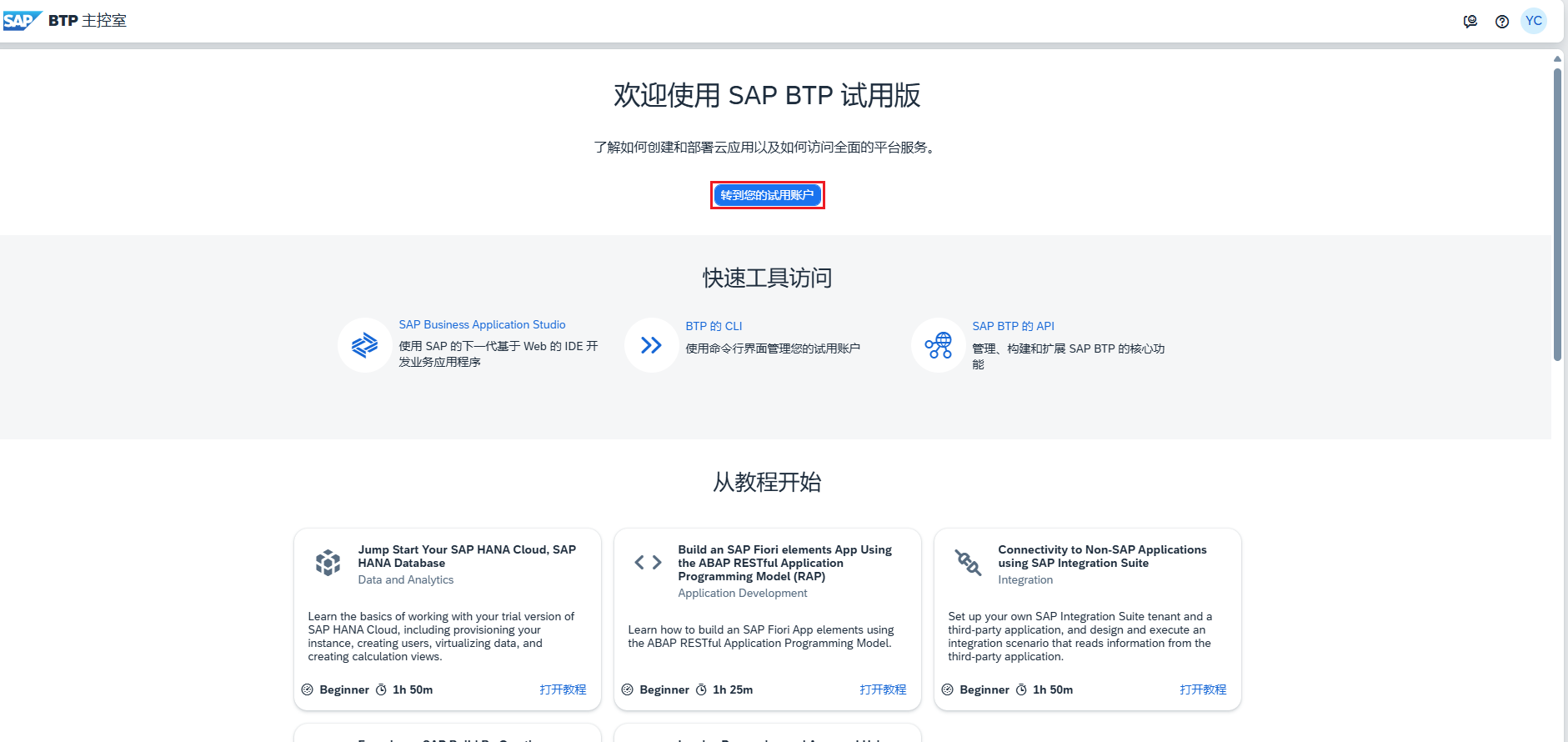Click the vertical page scrollbar
Image resolution: width=1568 pixels, height=742 pixels.
1557,215
